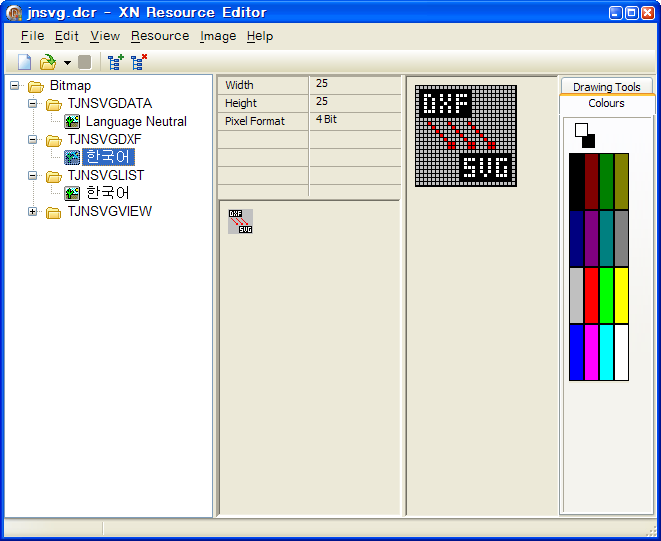The image size is (661, 541).
Task: Select 한국어 item under TJNSVGDXF
Action: pyautogui.click(x=108, y=157)
